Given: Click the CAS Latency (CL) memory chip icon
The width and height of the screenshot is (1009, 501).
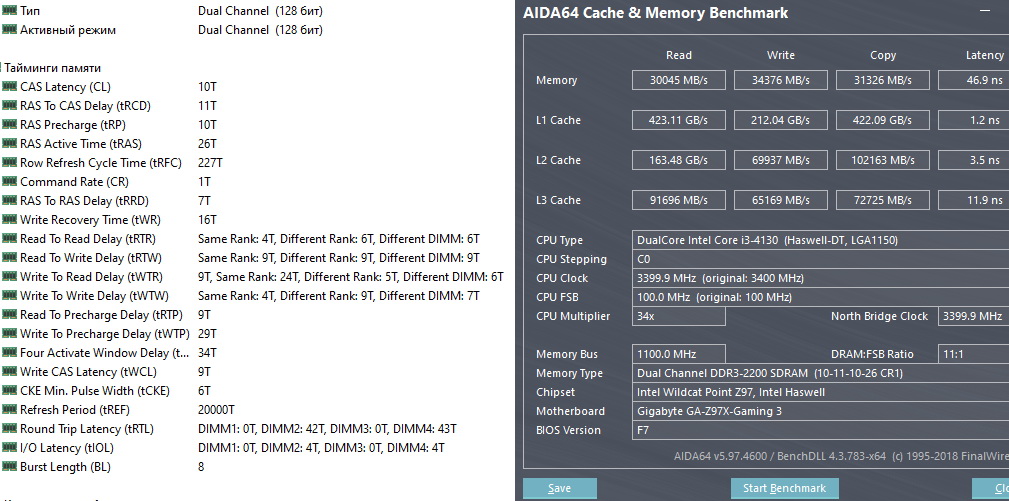Looking at the screenshot, I should pos(10,87).
